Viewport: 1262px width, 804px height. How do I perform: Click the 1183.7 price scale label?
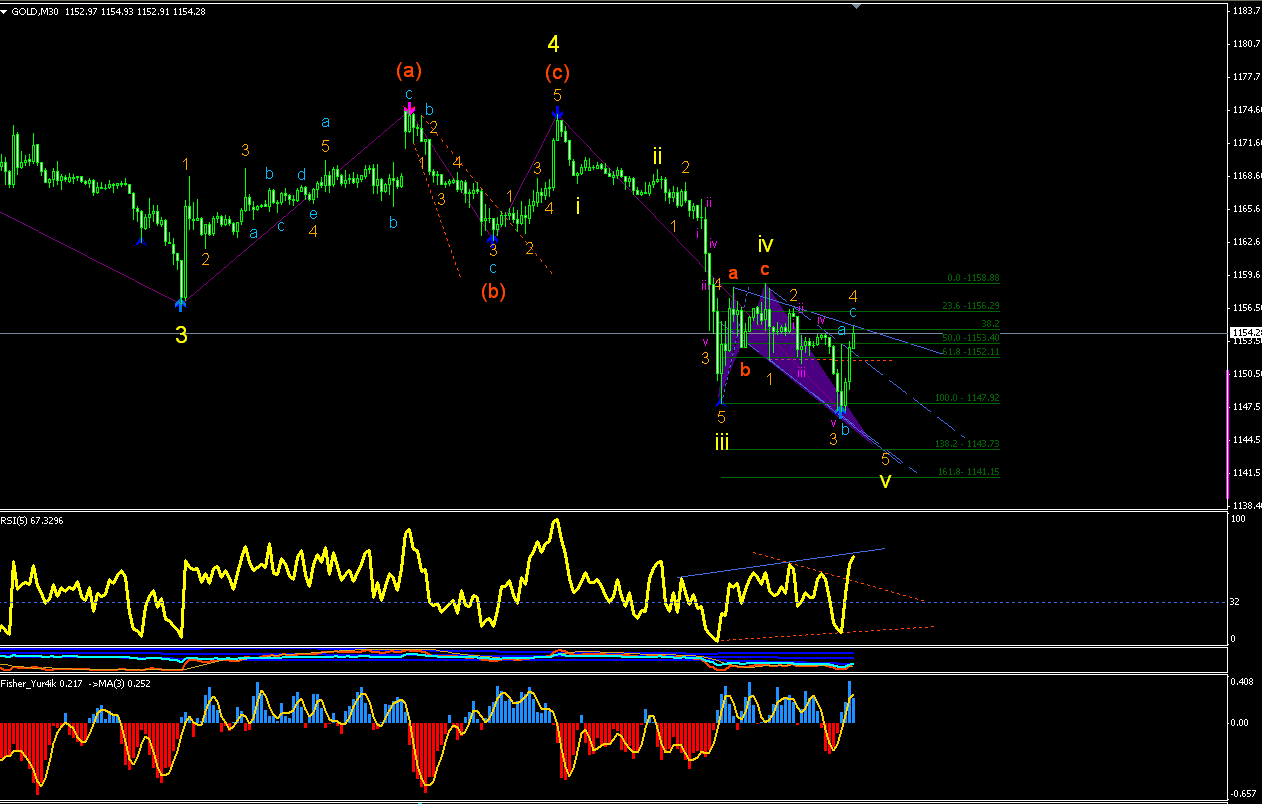[1246, 11]
